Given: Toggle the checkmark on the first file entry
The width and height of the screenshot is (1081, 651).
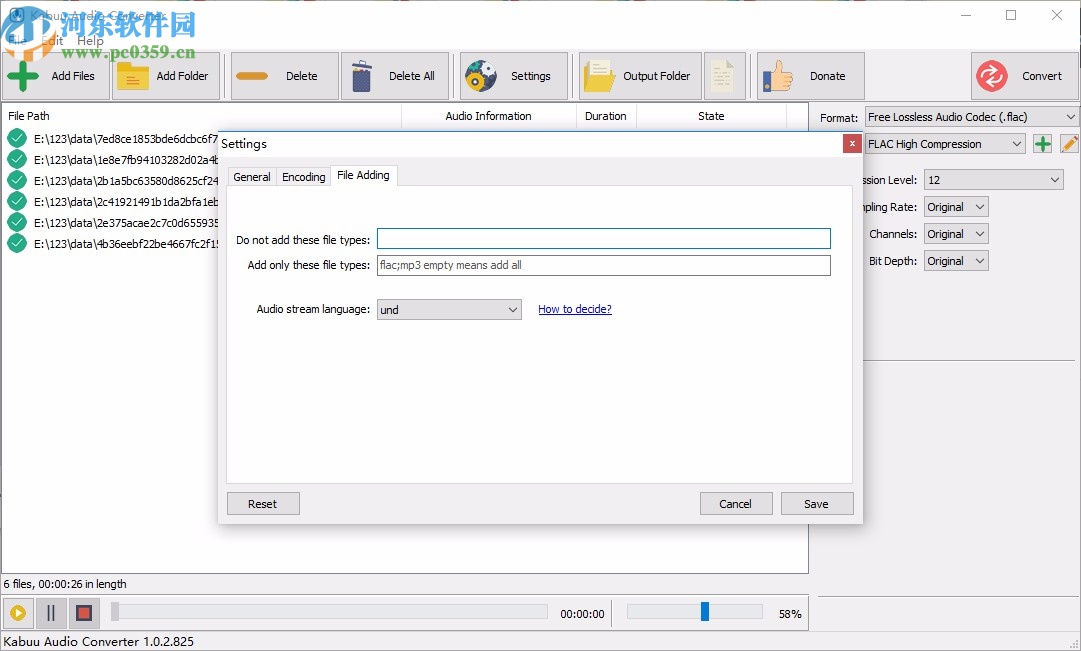Looking at the screenshot, I should pos(16,137).
